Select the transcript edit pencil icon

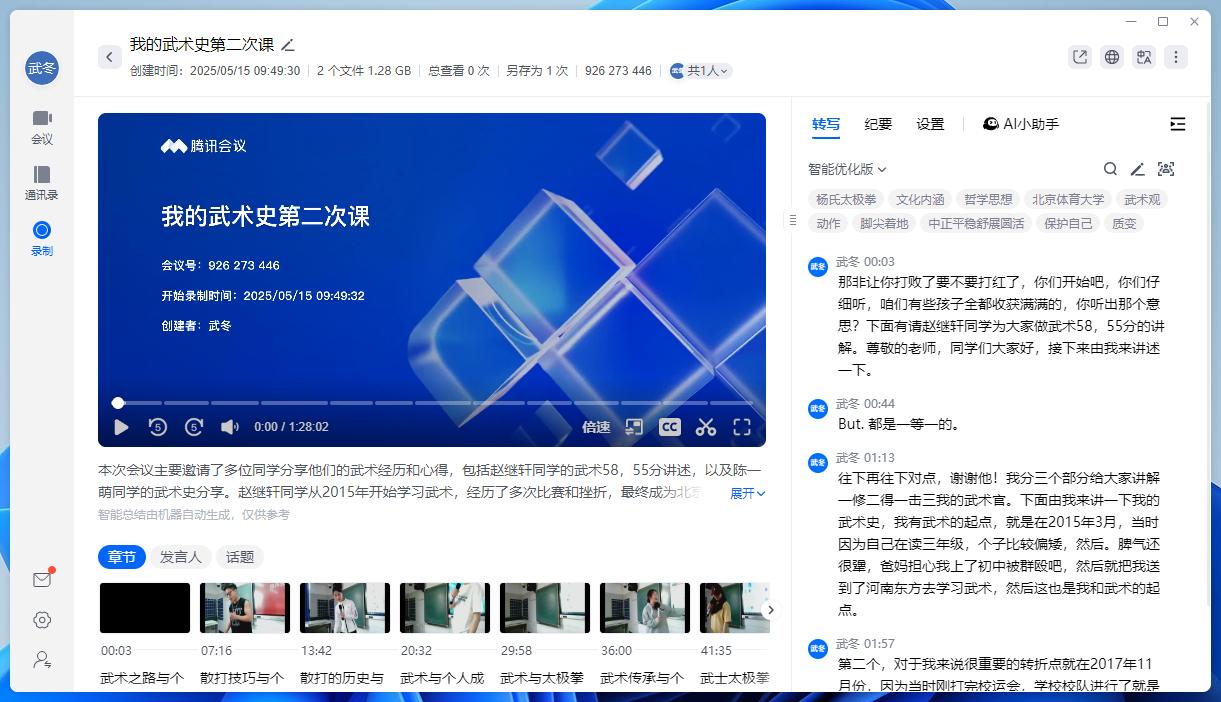tap(1138, 169)
